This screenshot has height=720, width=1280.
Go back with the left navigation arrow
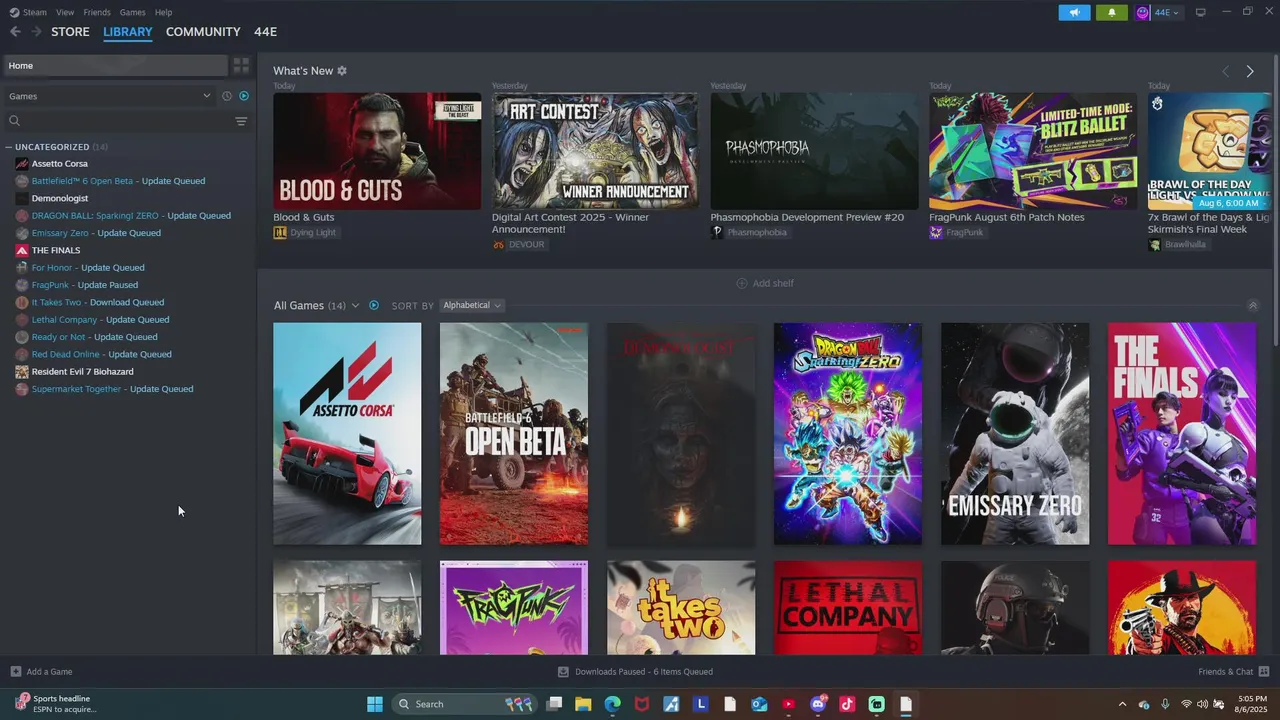click(15, 32)
